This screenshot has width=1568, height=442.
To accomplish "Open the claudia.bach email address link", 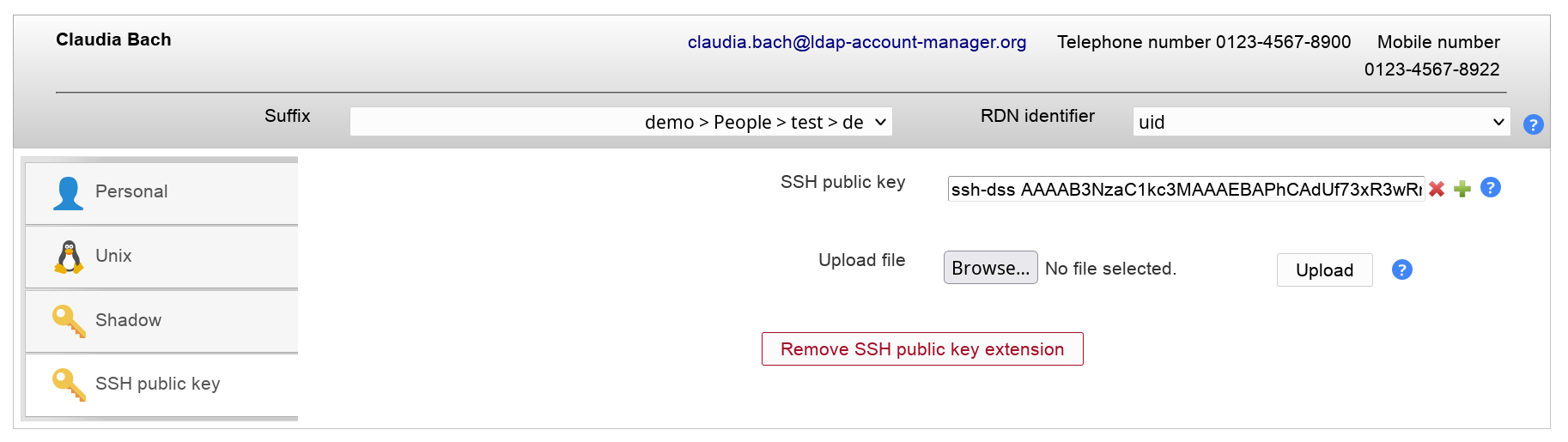I will [x=856, y=42].
